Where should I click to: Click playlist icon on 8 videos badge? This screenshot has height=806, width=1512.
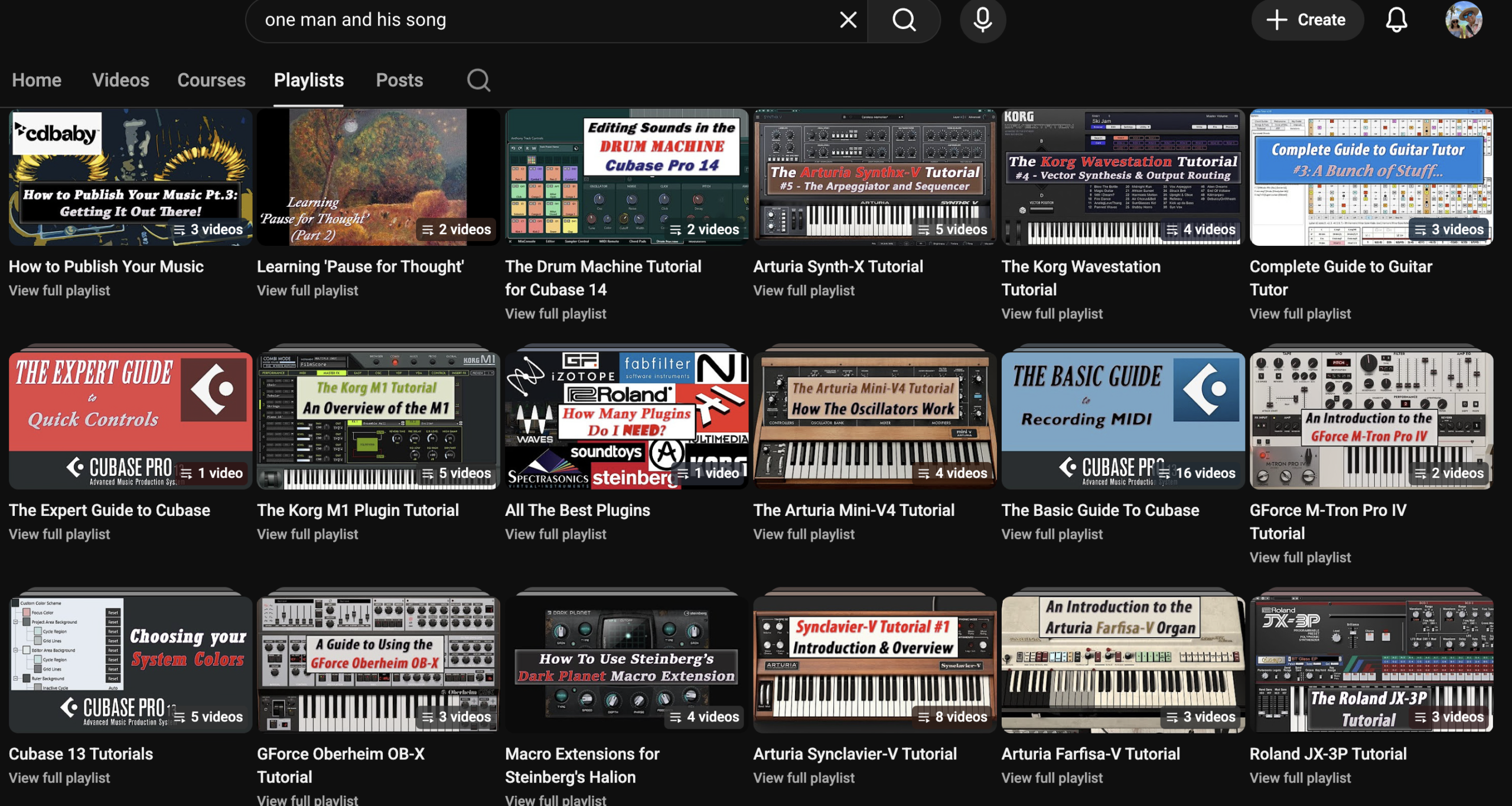pos(924,717)
